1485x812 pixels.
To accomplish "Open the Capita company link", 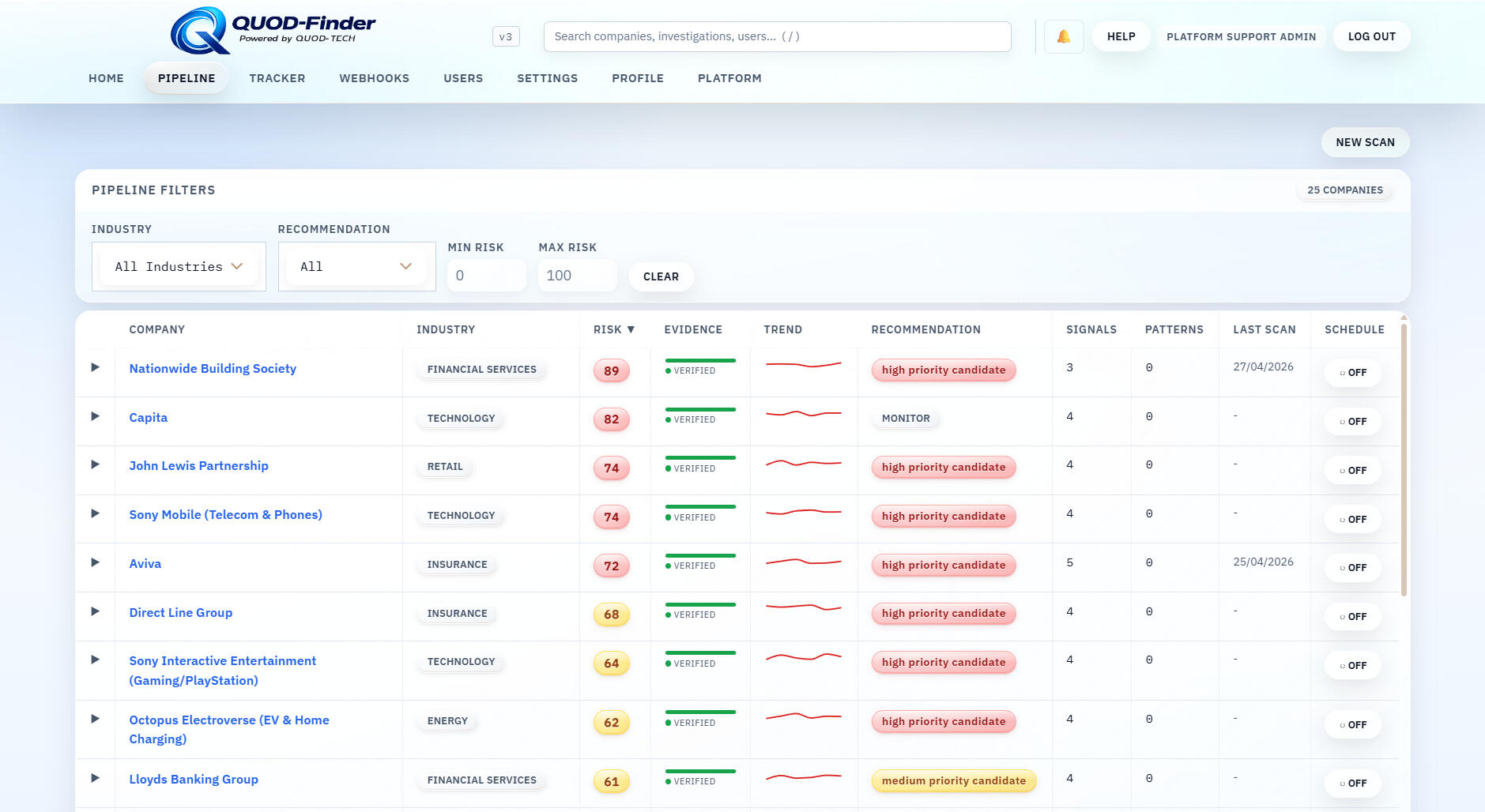I will 149,417.
